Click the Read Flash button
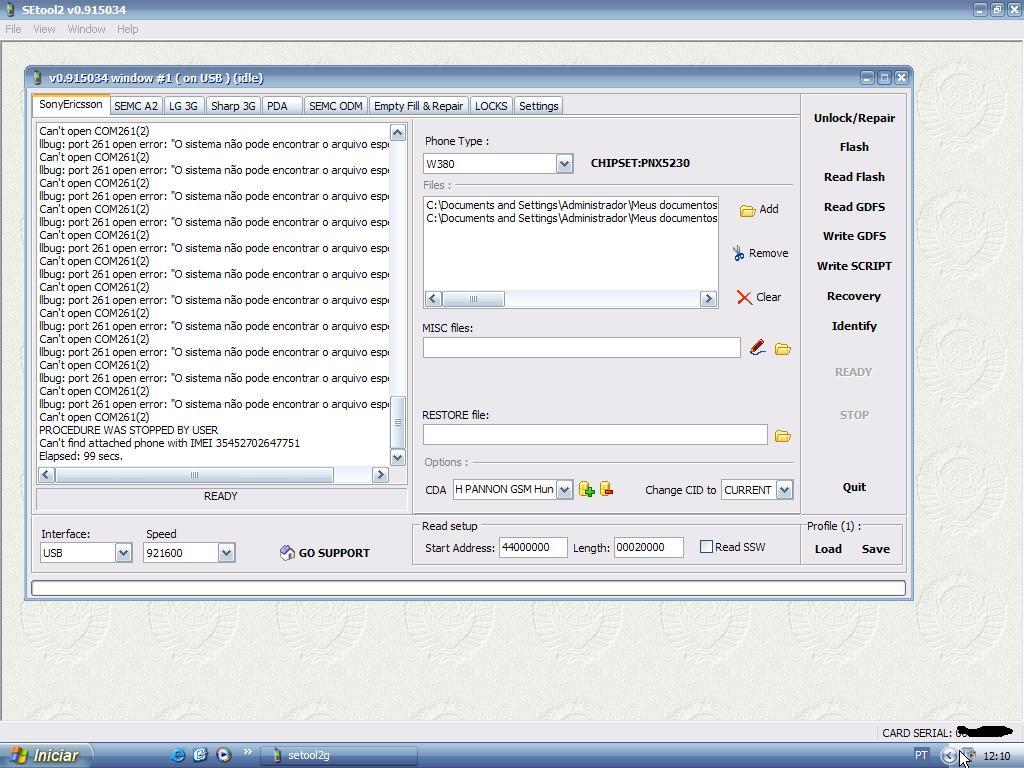Screen dimensions: 1024x768 [x=854, y=177]
